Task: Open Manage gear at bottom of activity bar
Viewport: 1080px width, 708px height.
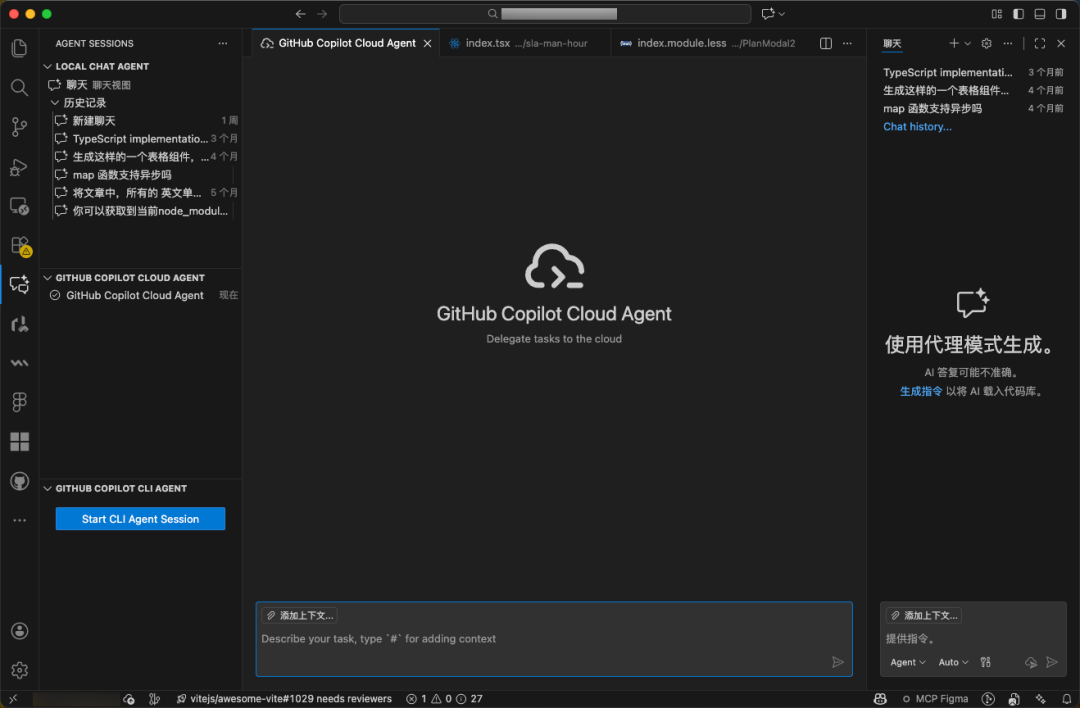Action: 19,670
